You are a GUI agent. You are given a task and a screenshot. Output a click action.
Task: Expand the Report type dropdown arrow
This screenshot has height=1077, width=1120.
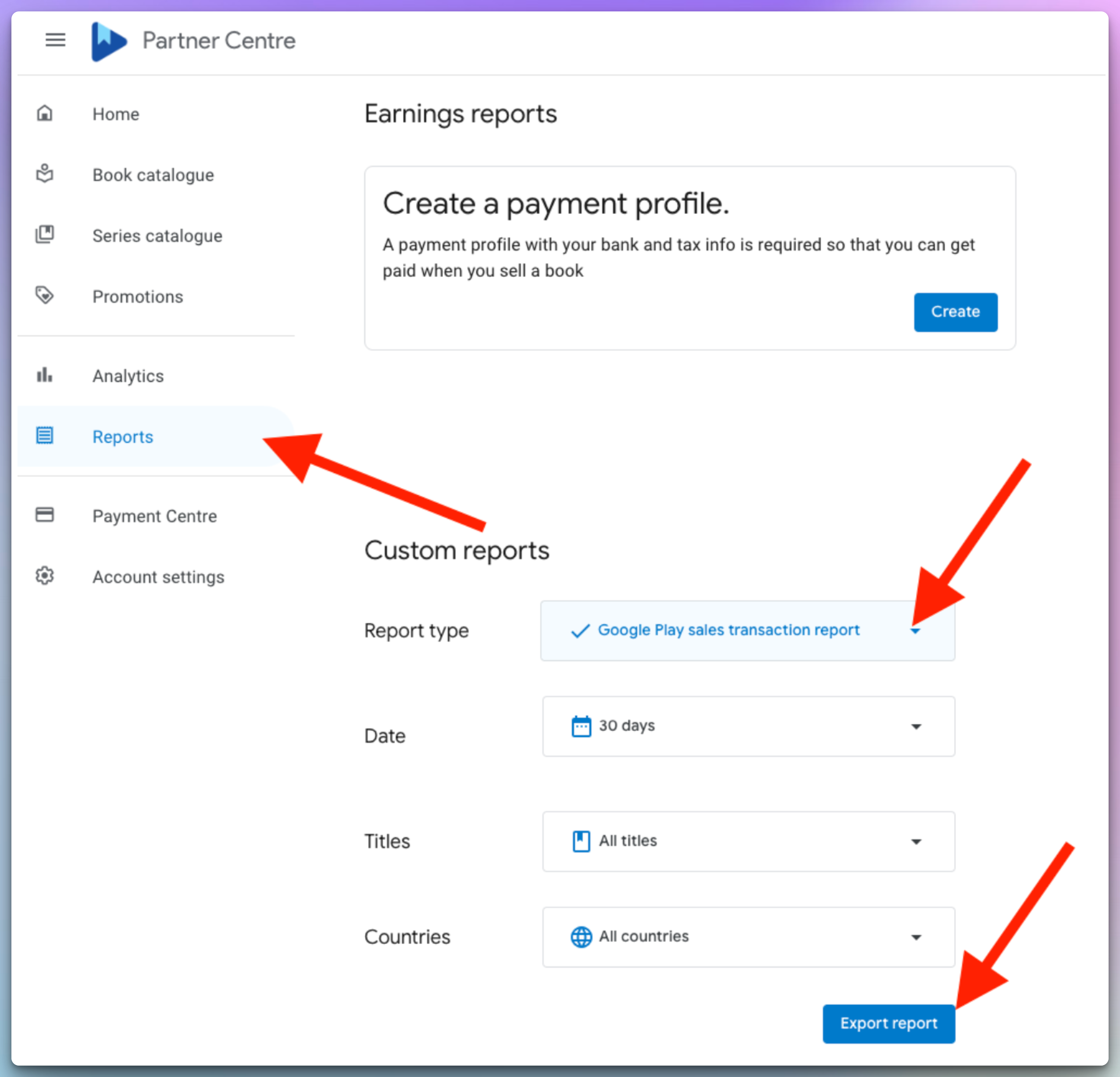pyautogui.click(x=915, y=631)
